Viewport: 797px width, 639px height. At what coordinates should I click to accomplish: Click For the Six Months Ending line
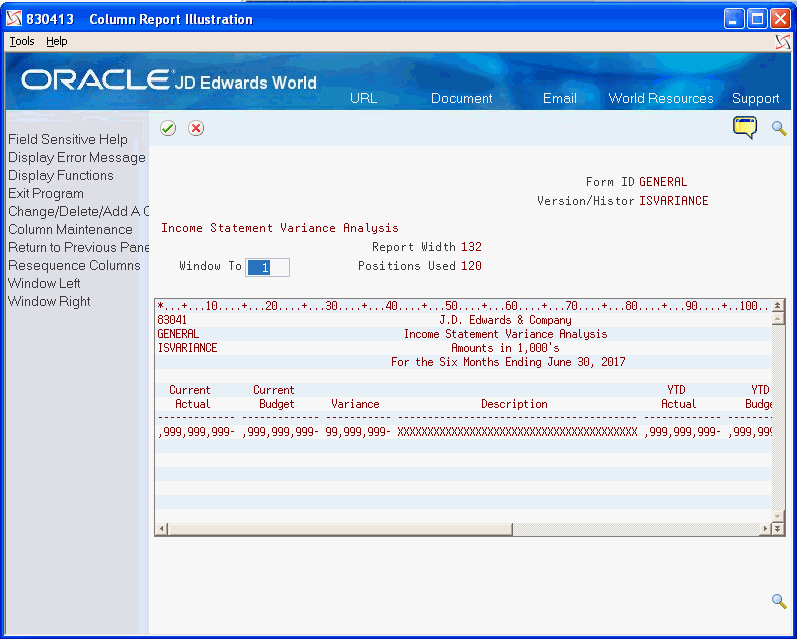508,362
